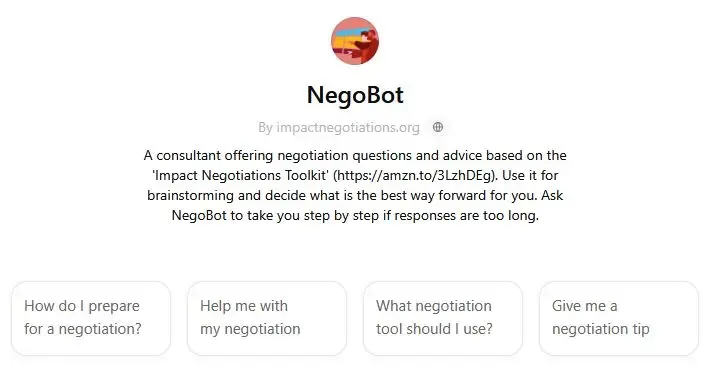Select the "Give me a negotiation tip" card

(619, 318)
